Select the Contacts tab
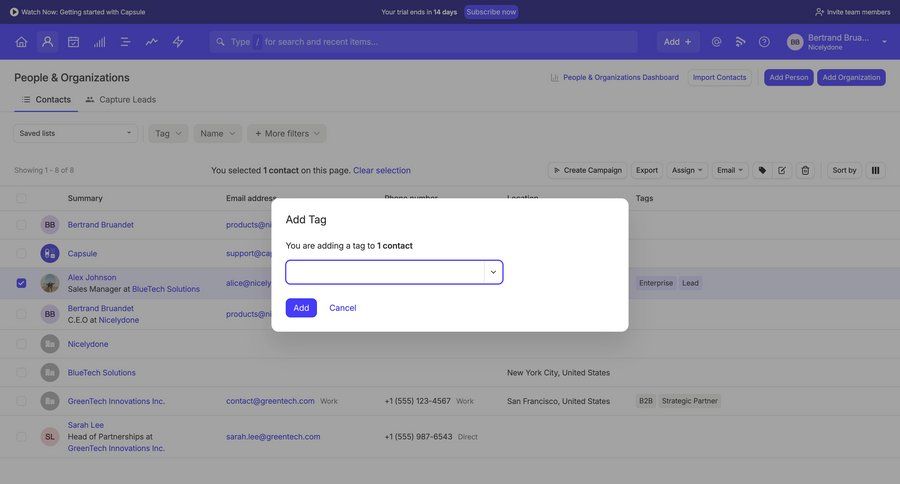 [x=46, y=100]
